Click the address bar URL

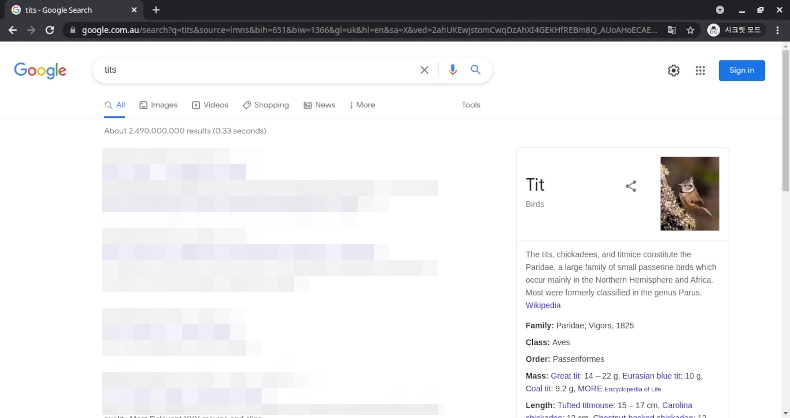tap(369, 30)
